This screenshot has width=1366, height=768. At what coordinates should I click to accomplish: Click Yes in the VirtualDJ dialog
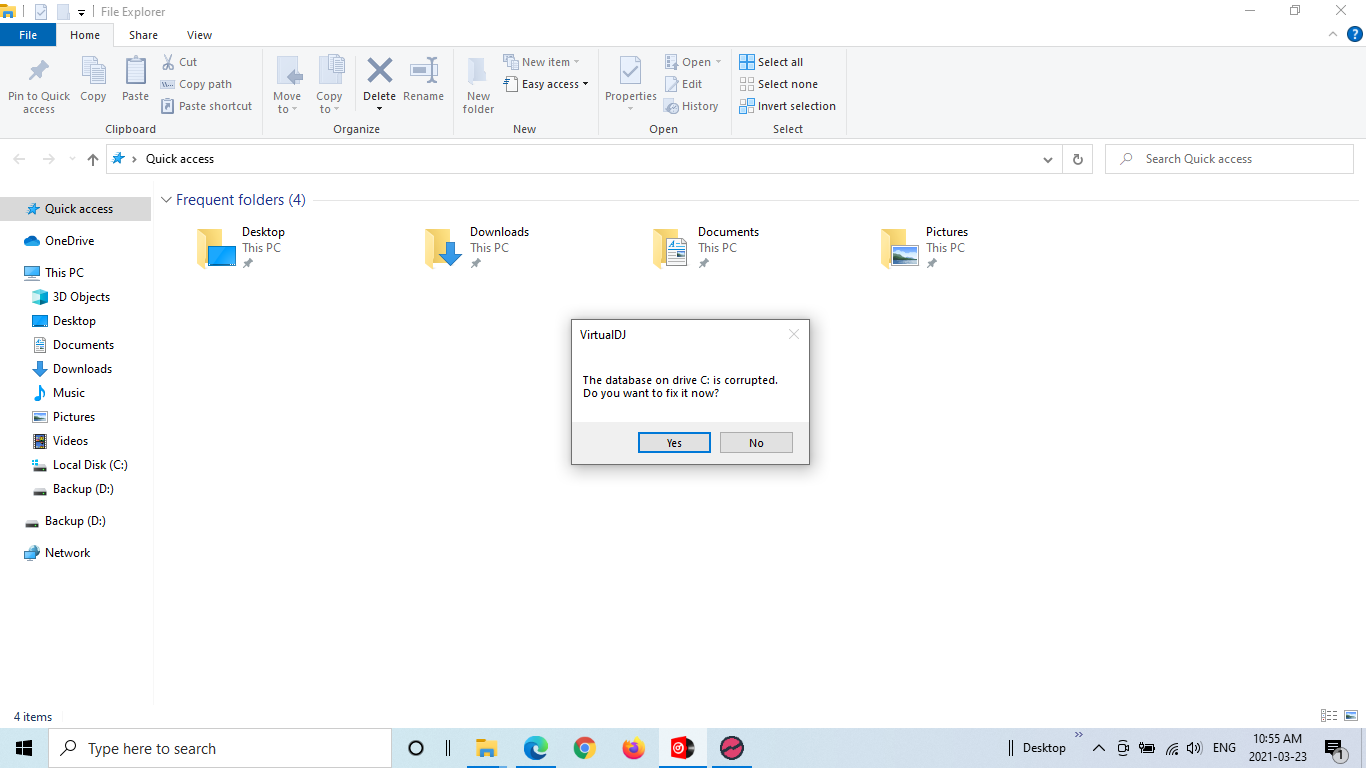(674, 443)
